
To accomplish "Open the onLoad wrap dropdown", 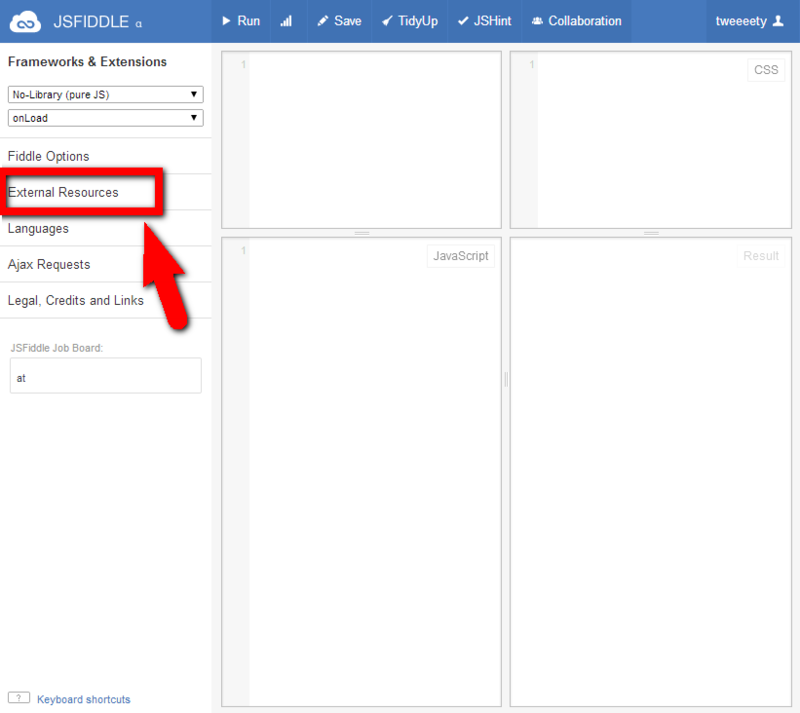I will click(106, 118).
